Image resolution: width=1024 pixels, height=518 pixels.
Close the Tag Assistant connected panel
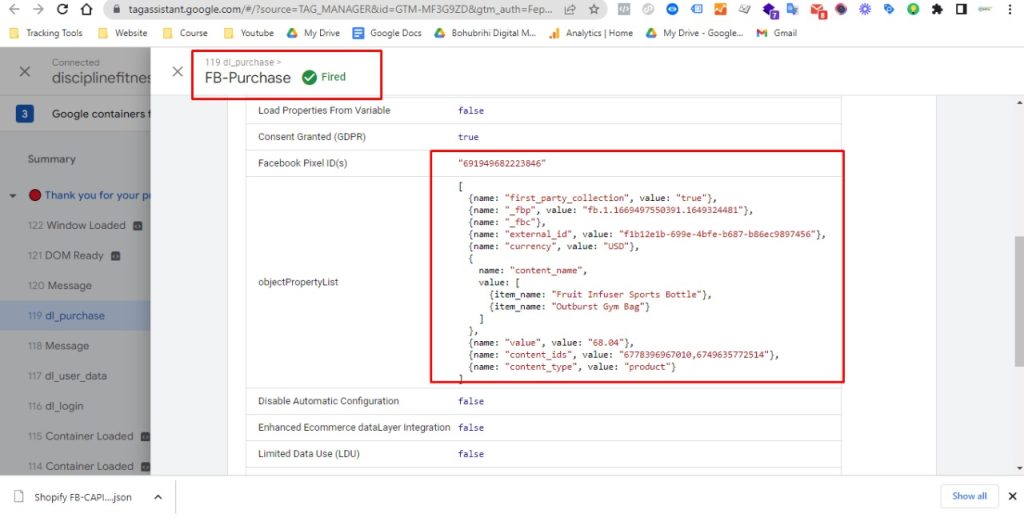click(25, 72)
